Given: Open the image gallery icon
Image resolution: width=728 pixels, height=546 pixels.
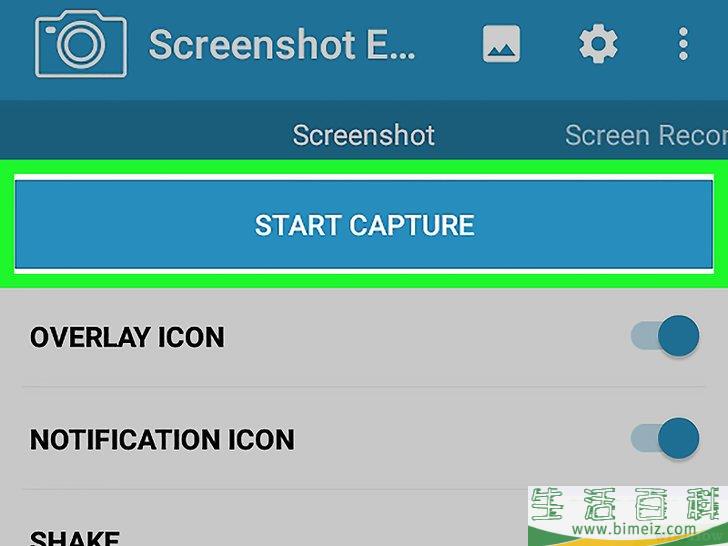Looking at the screenshot, I should [501, 44].
